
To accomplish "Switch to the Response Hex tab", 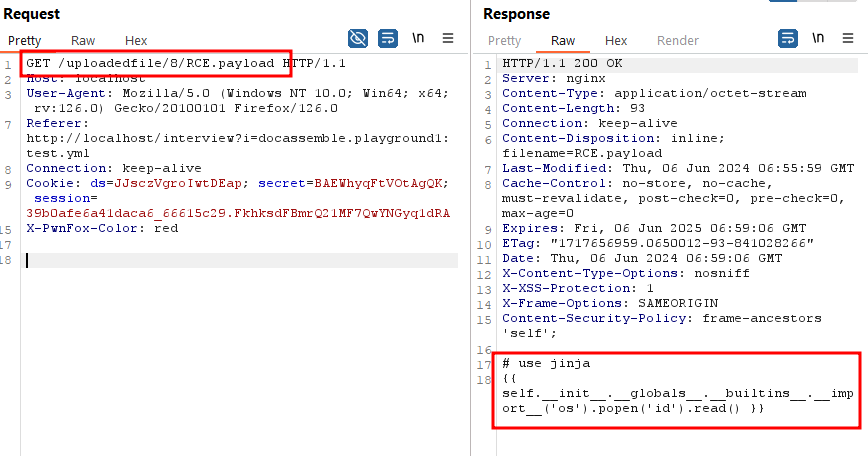I will pos(616,40).
